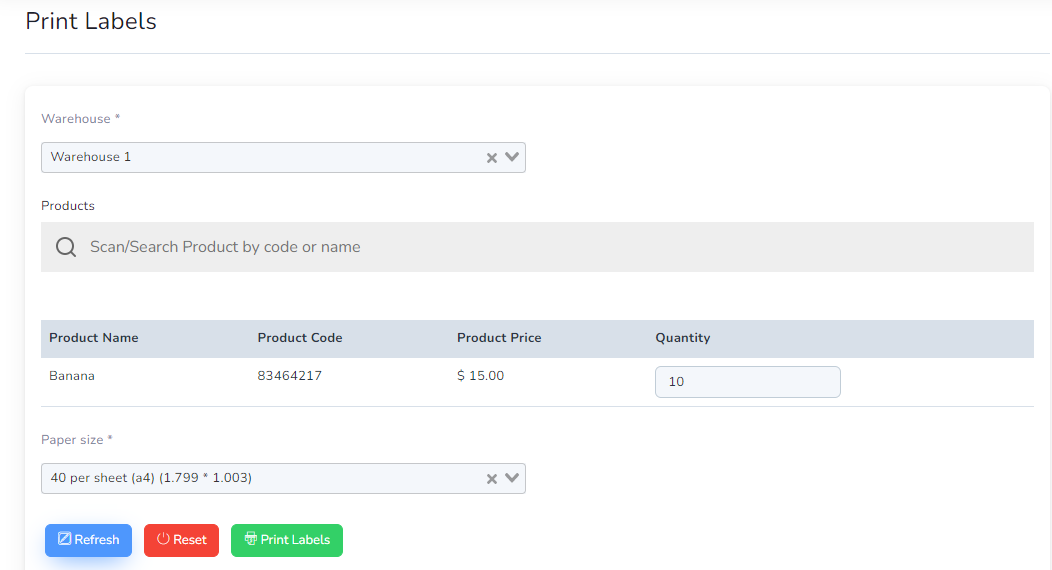1052x570 pixels.
Task: Click the Print Labels page heading
Action: coord(91,21)
